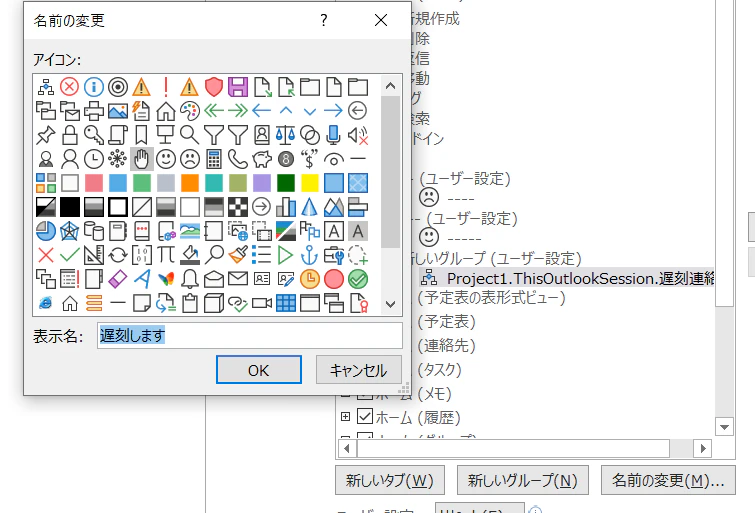The width and height of the screenshot is (755, 513).
Task: Expand the ホーム (履歴) tree node
Action: coord(345,417)
